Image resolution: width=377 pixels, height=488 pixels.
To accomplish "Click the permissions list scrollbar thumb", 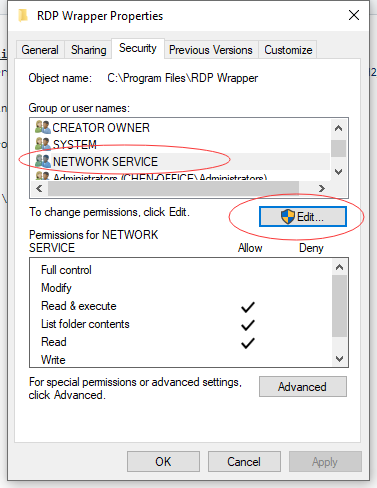I will 339,306.
